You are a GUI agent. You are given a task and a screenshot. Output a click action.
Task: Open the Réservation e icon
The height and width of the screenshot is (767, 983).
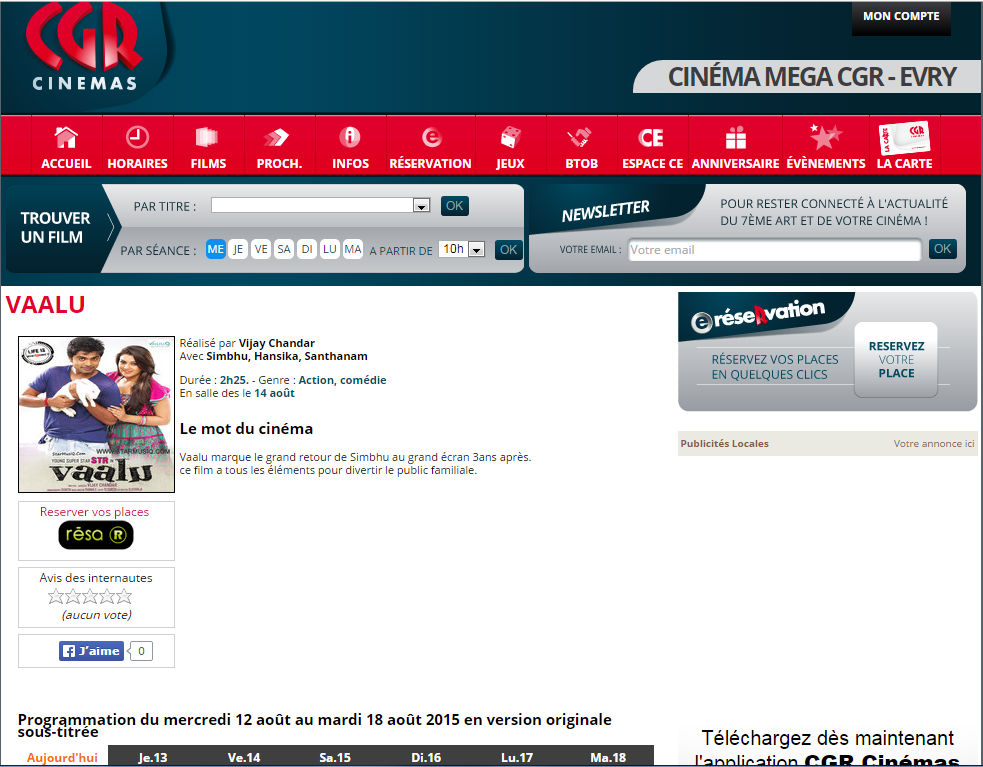click(431, 137)
